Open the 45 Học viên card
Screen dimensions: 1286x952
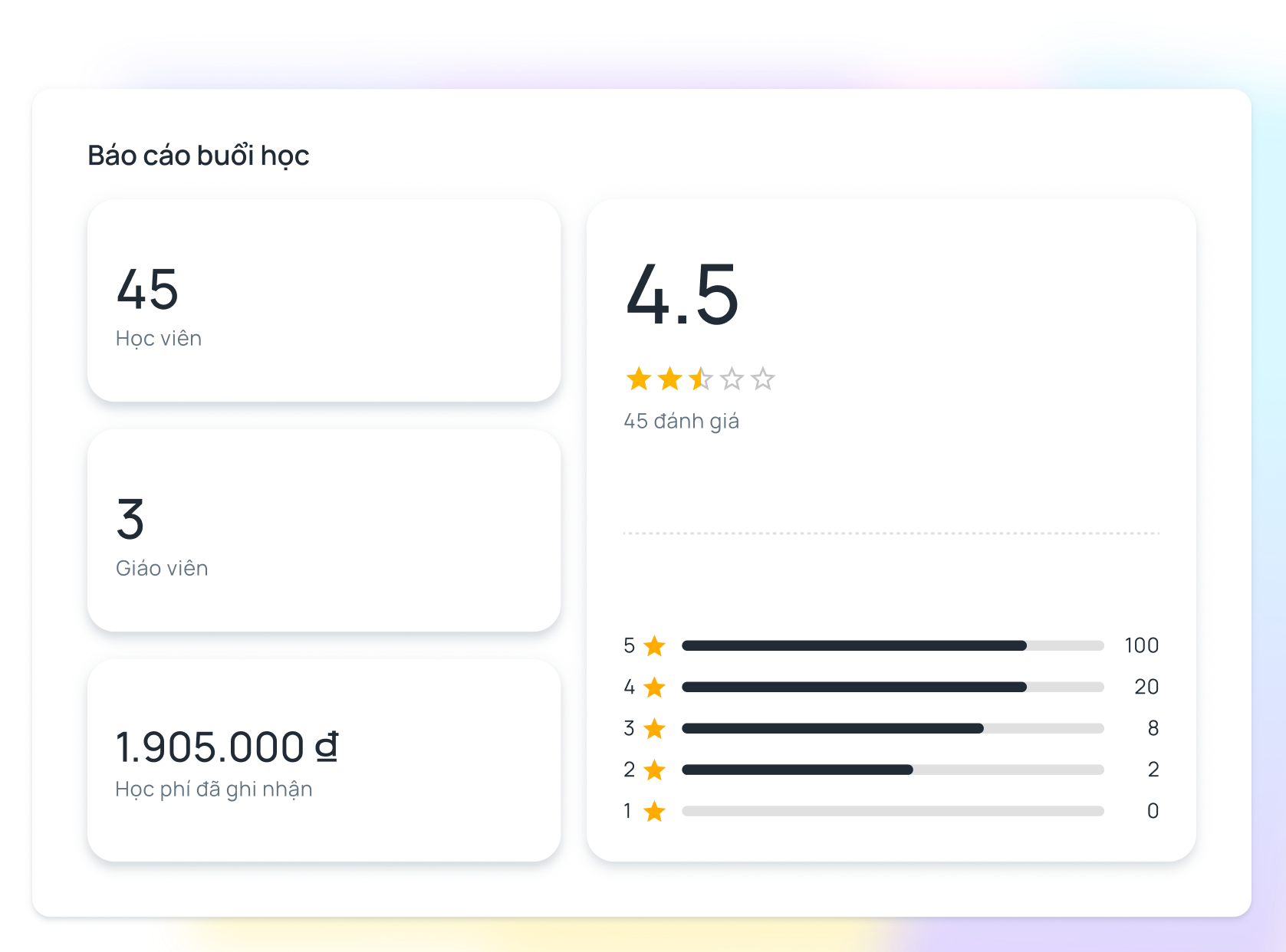tap(324, 300)
